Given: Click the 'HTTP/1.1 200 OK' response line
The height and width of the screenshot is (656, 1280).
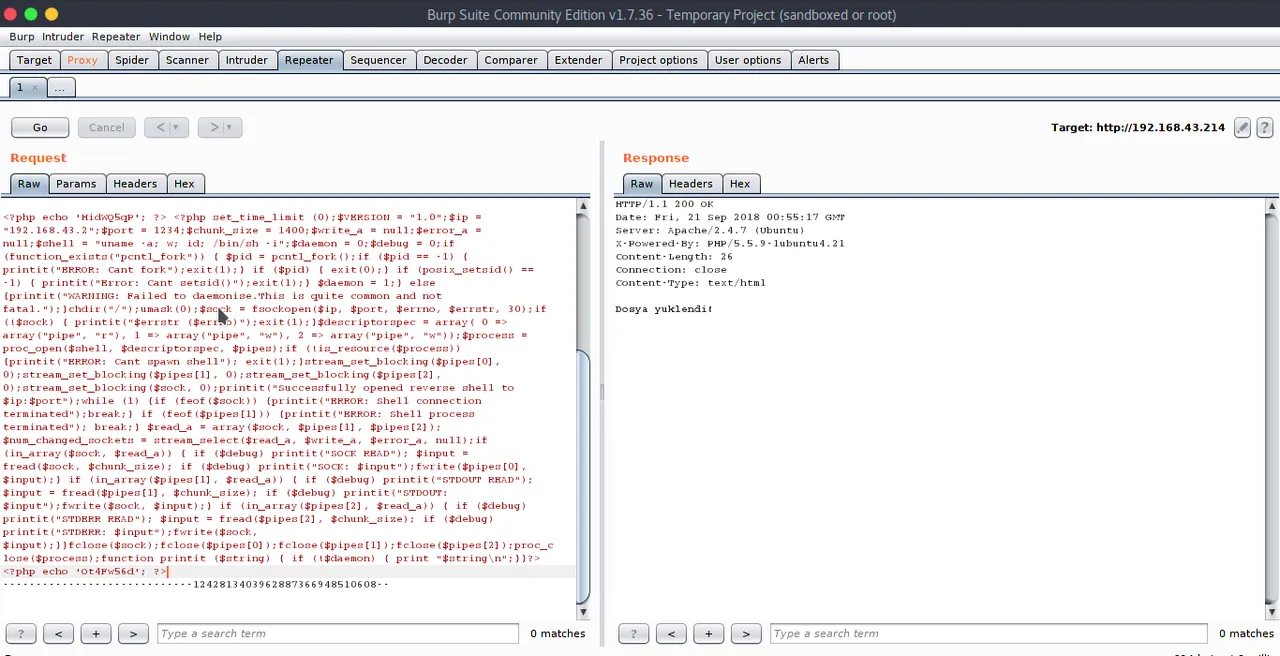Looking at the screenshot, I should (x=664, y=204).
